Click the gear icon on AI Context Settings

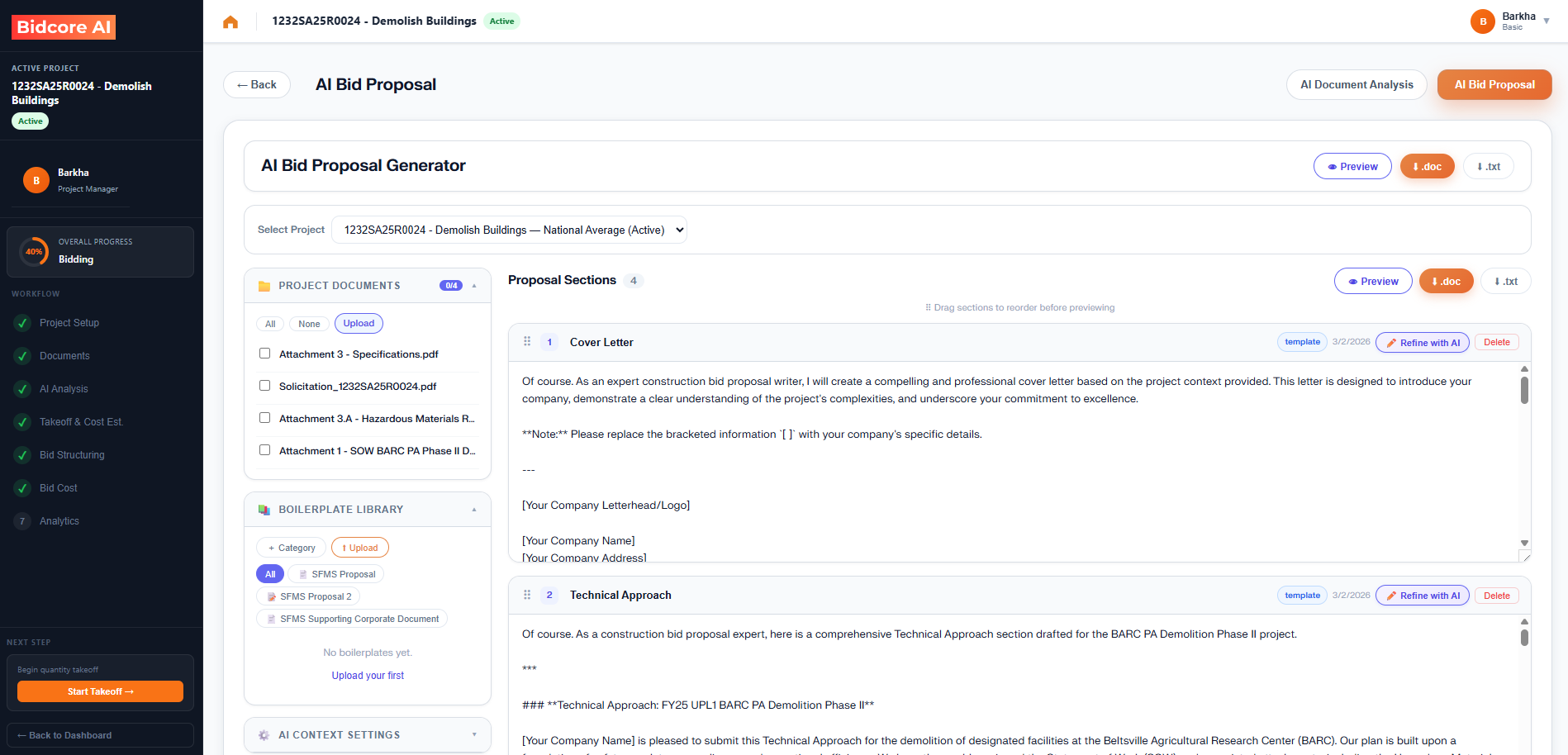point(264,734)
